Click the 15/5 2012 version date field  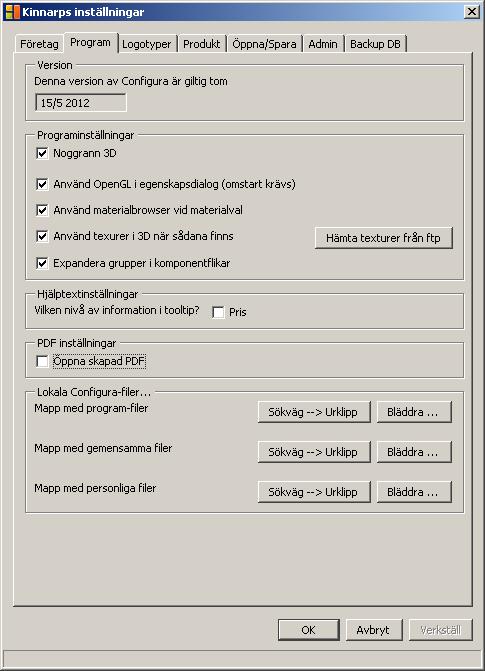(80, 103)
